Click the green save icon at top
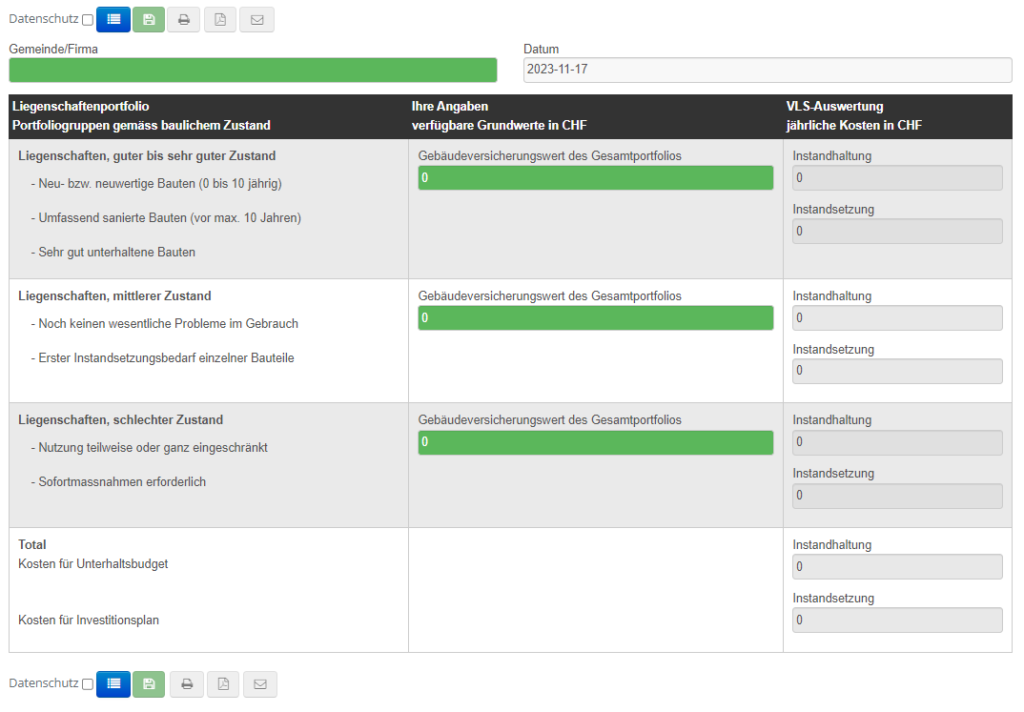This screenshot has height=712, width=1024. click(x=148, y=20)
